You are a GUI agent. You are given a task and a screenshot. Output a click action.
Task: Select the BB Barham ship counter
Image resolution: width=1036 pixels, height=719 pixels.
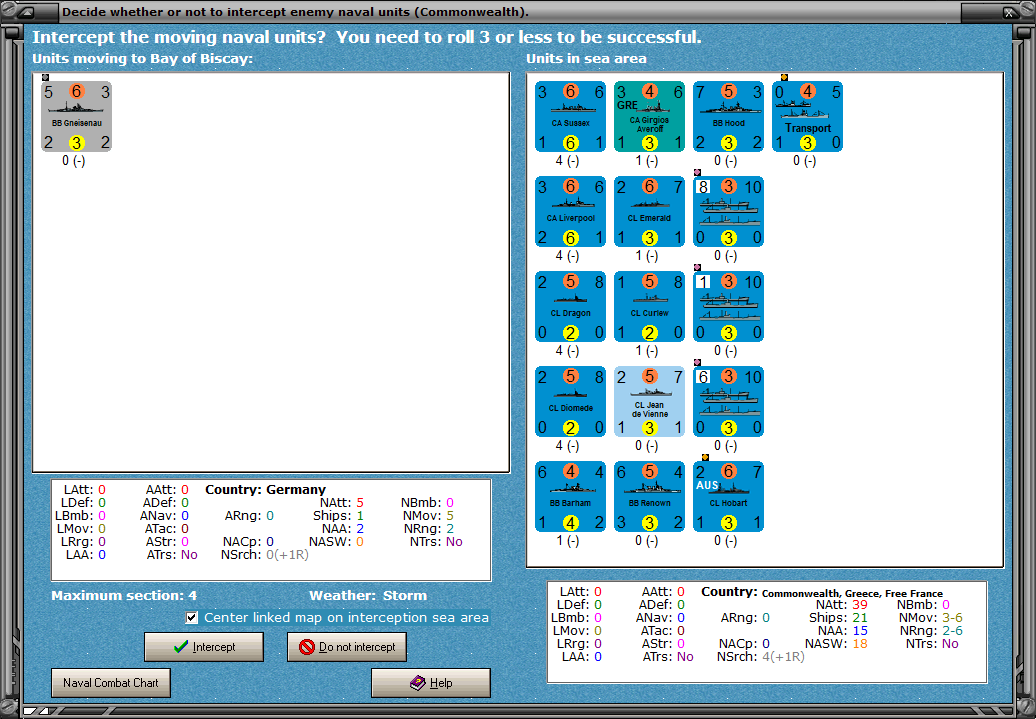[570, 496]
